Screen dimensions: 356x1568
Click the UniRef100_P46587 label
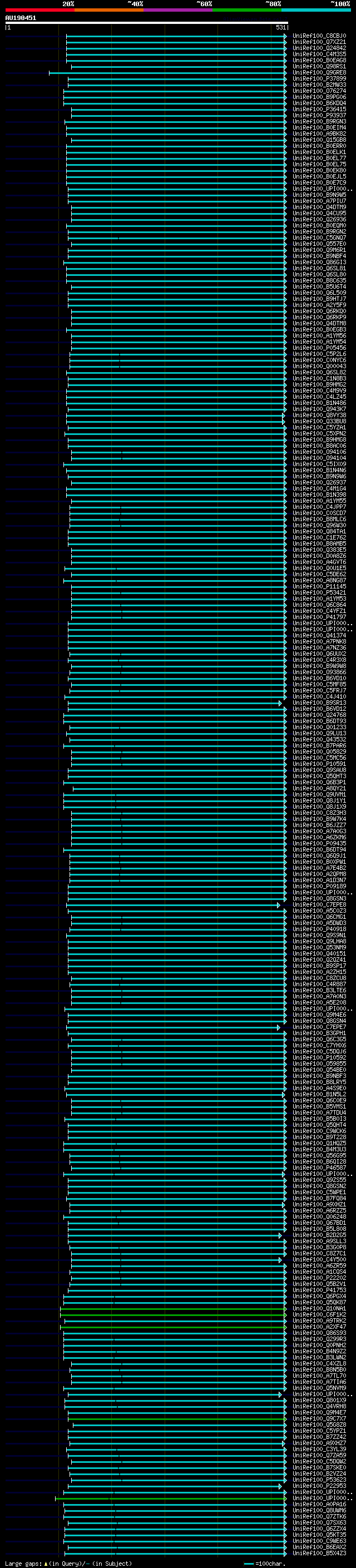[x=319, y=1168]
